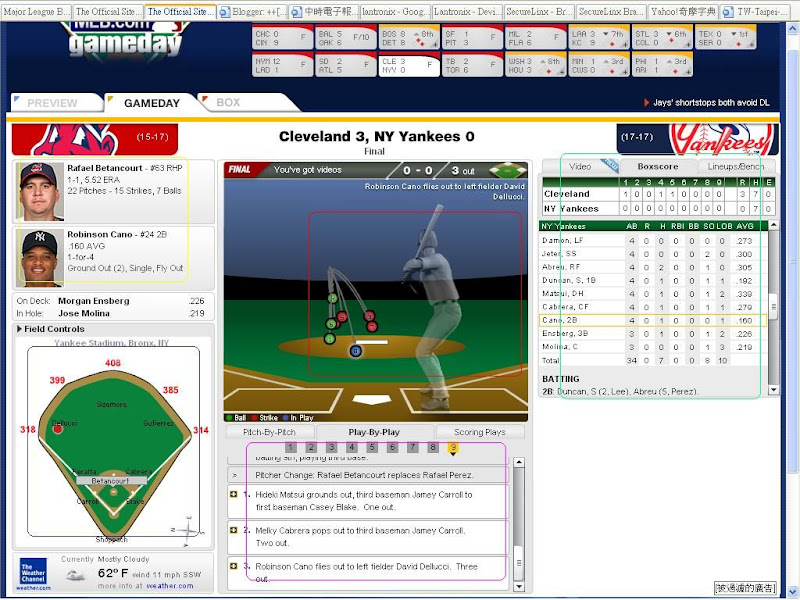This screenshot has width=800, height=600.
Task: Click Robinson Cano's headshot photo
Action: (x=40, y=258)
